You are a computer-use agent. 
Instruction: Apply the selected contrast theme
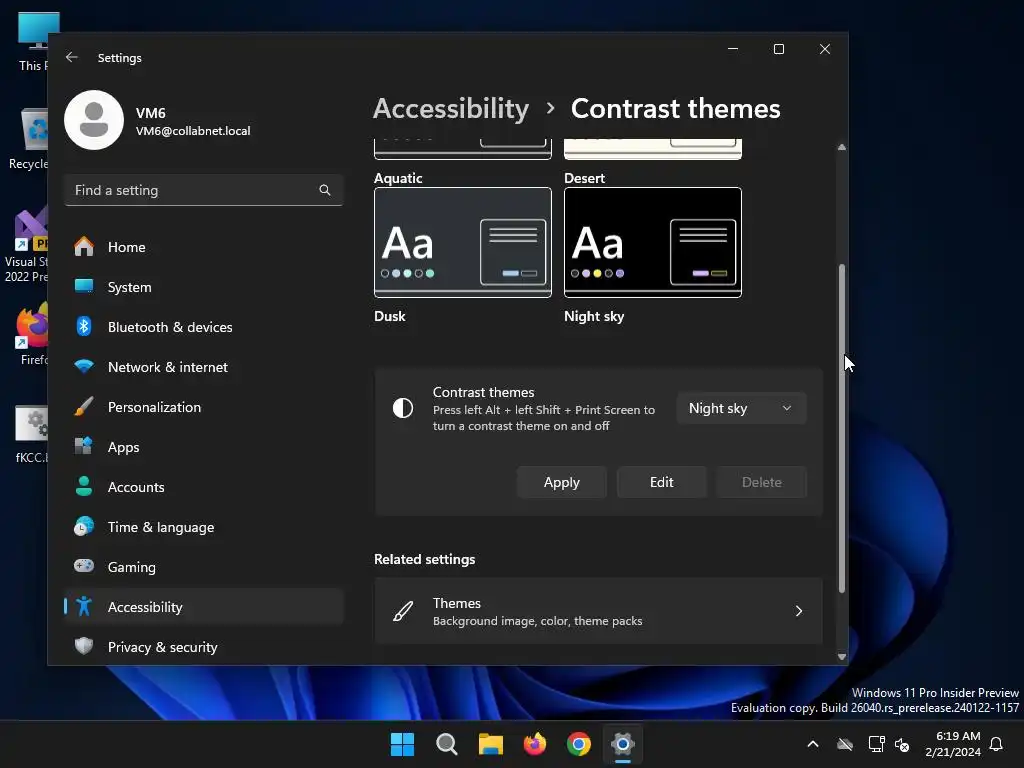[x=562, y=482]
